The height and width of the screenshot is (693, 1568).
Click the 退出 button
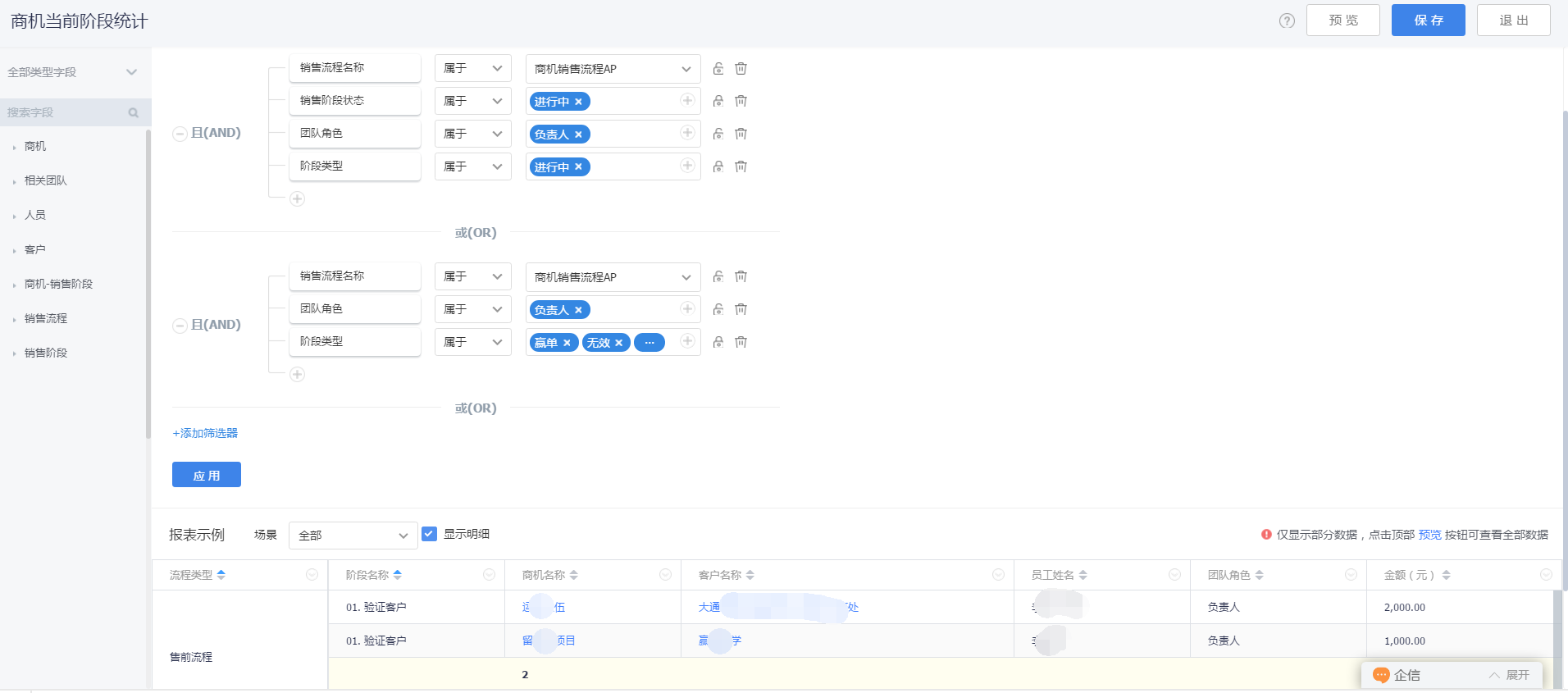(1514, 21)
